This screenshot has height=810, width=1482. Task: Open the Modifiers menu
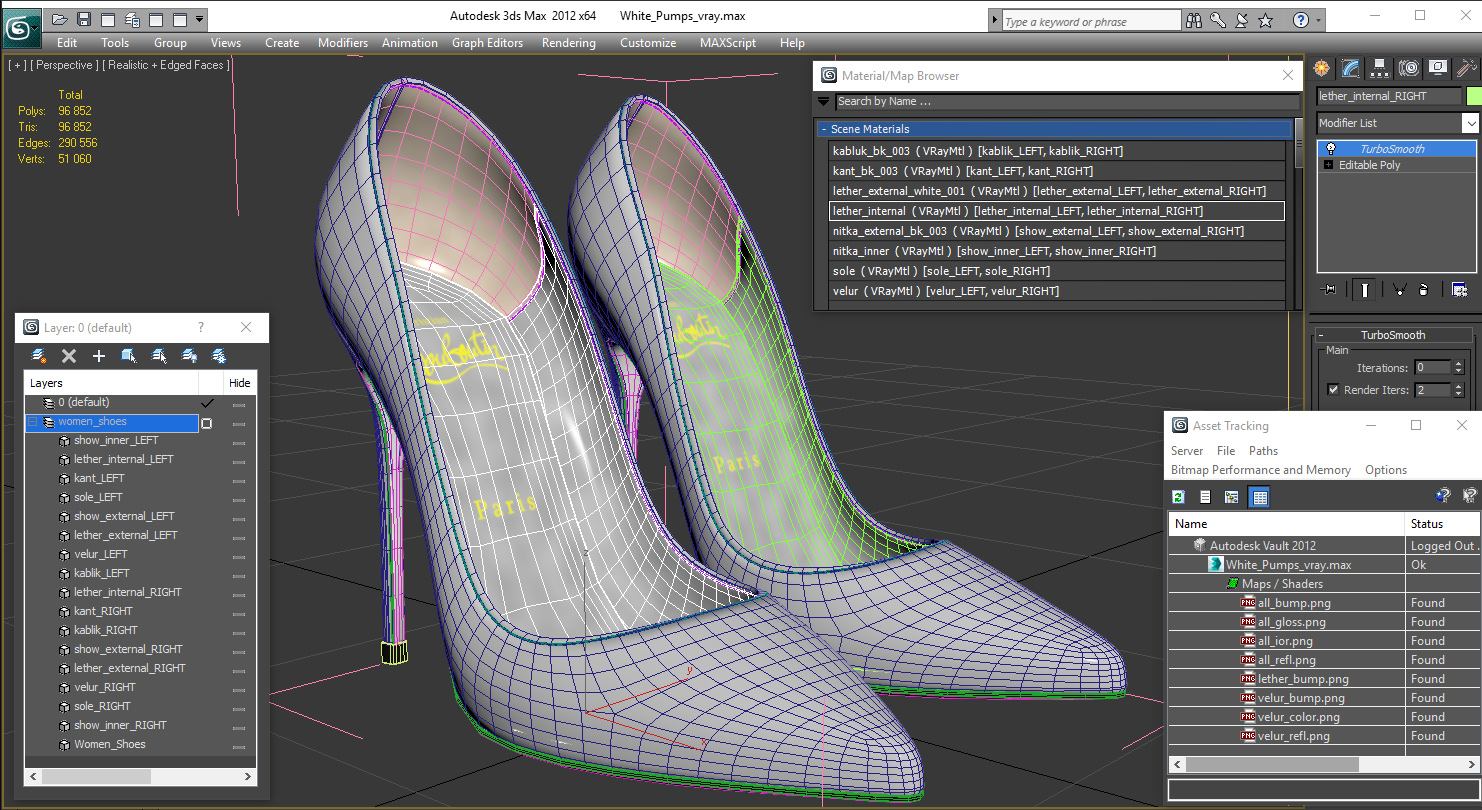coord(343,43)
